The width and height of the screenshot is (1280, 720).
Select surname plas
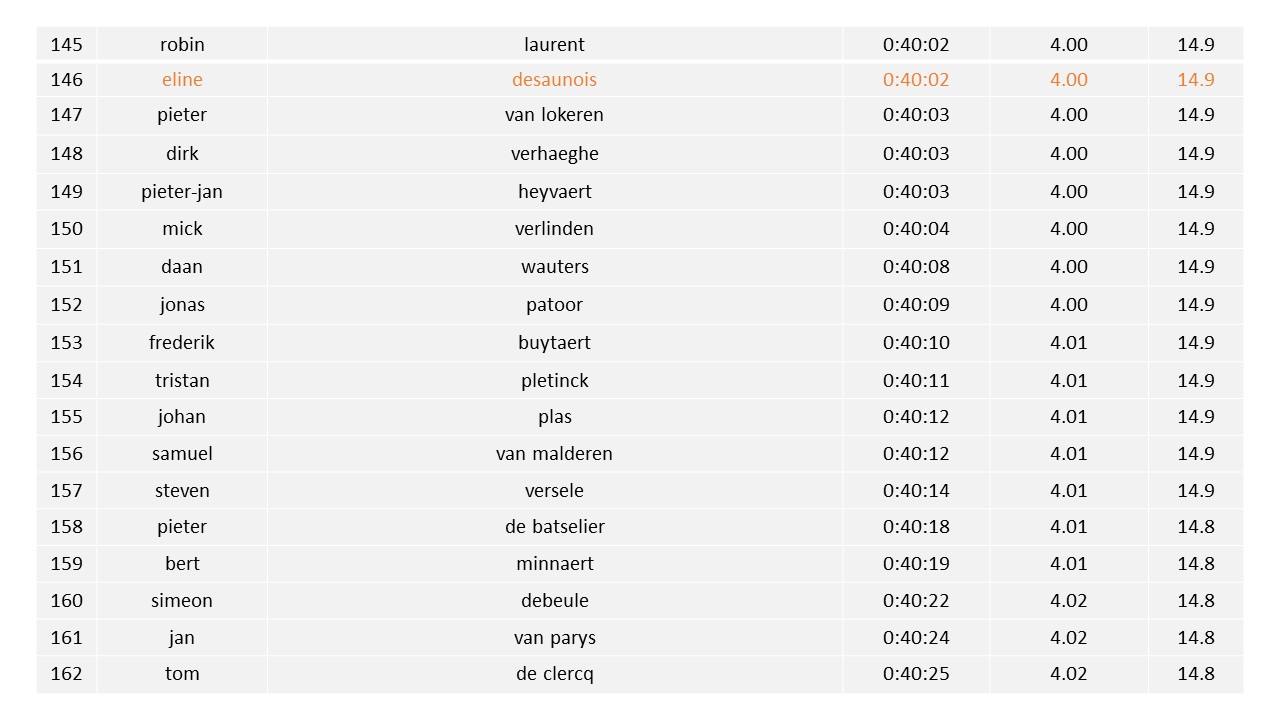pos(554,417)
